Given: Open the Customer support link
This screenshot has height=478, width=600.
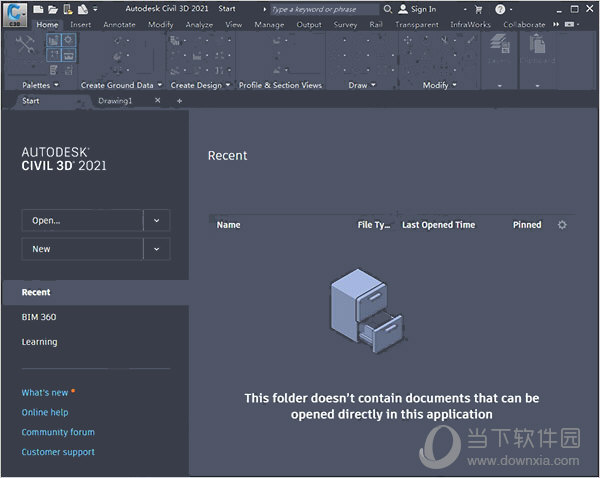Looking at the screenshot, I should [x=58, y=452].
